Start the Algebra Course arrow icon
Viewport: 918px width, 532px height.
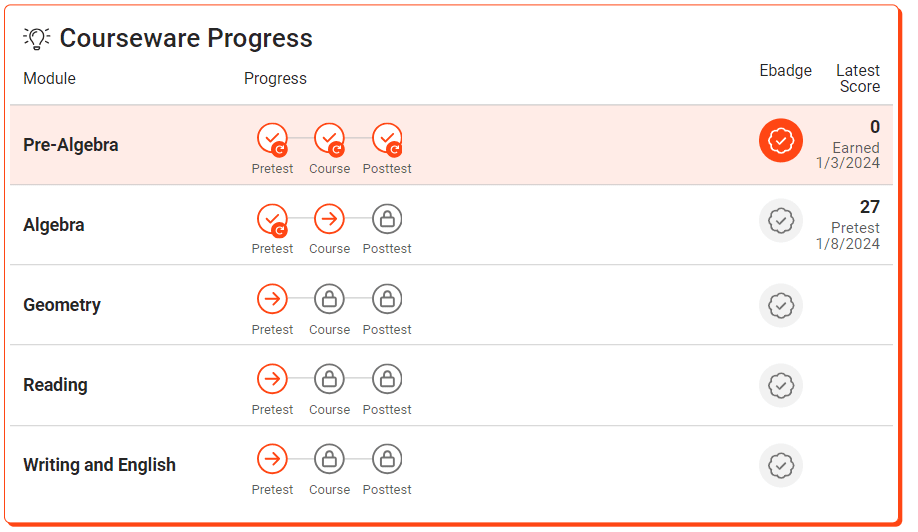tap(329, 219)
